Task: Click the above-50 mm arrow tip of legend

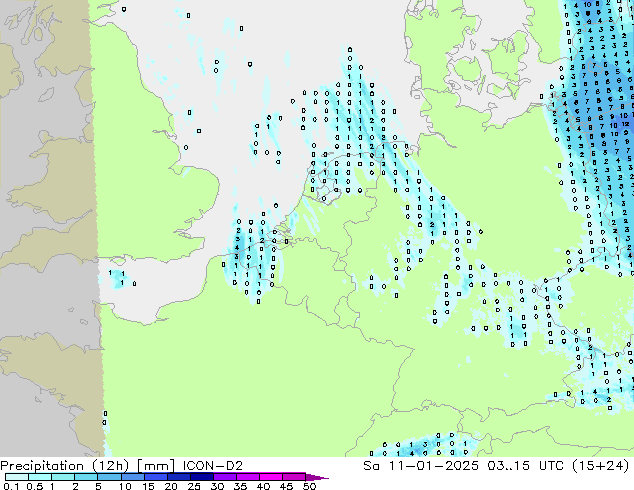Action: [x=317, y=478]
